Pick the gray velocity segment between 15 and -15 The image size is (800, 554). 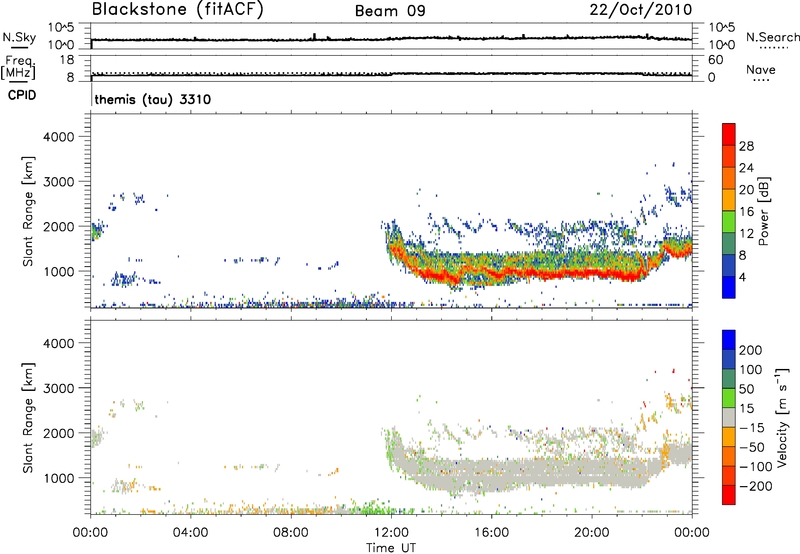[x=729, y=418]
